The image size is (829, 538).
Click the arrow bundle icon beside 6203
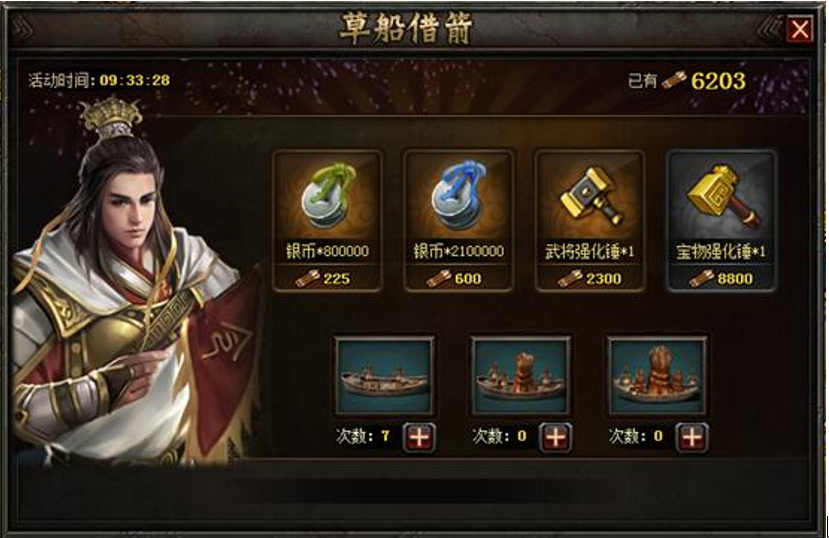pos(674,80)
